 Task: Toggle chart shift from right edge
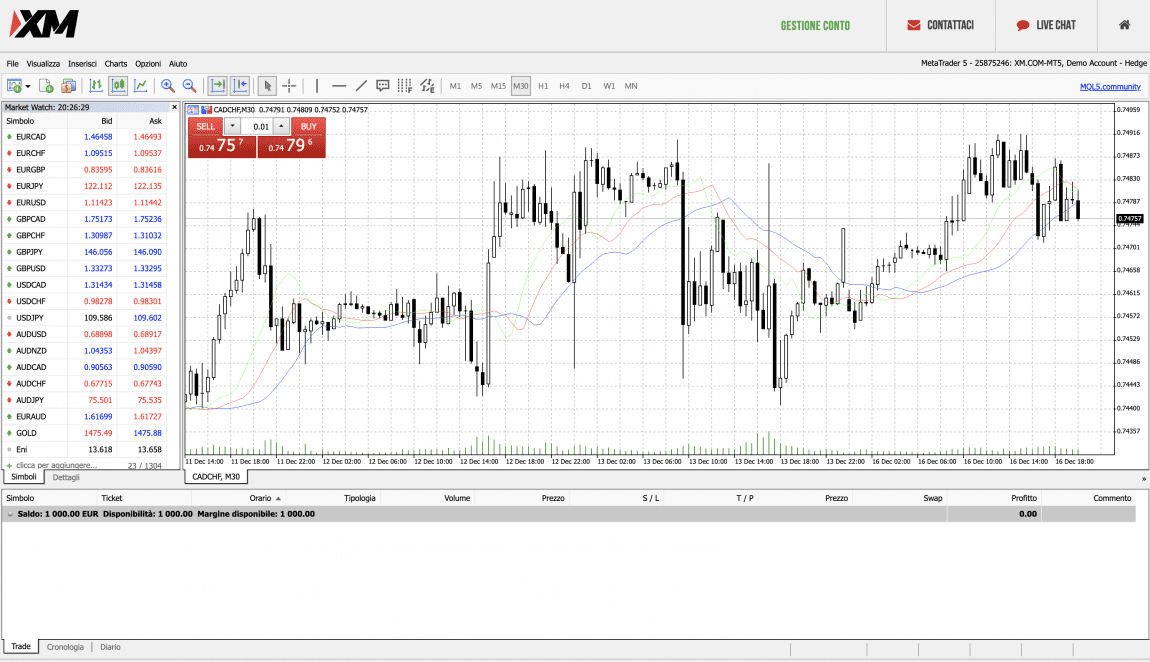240,86
